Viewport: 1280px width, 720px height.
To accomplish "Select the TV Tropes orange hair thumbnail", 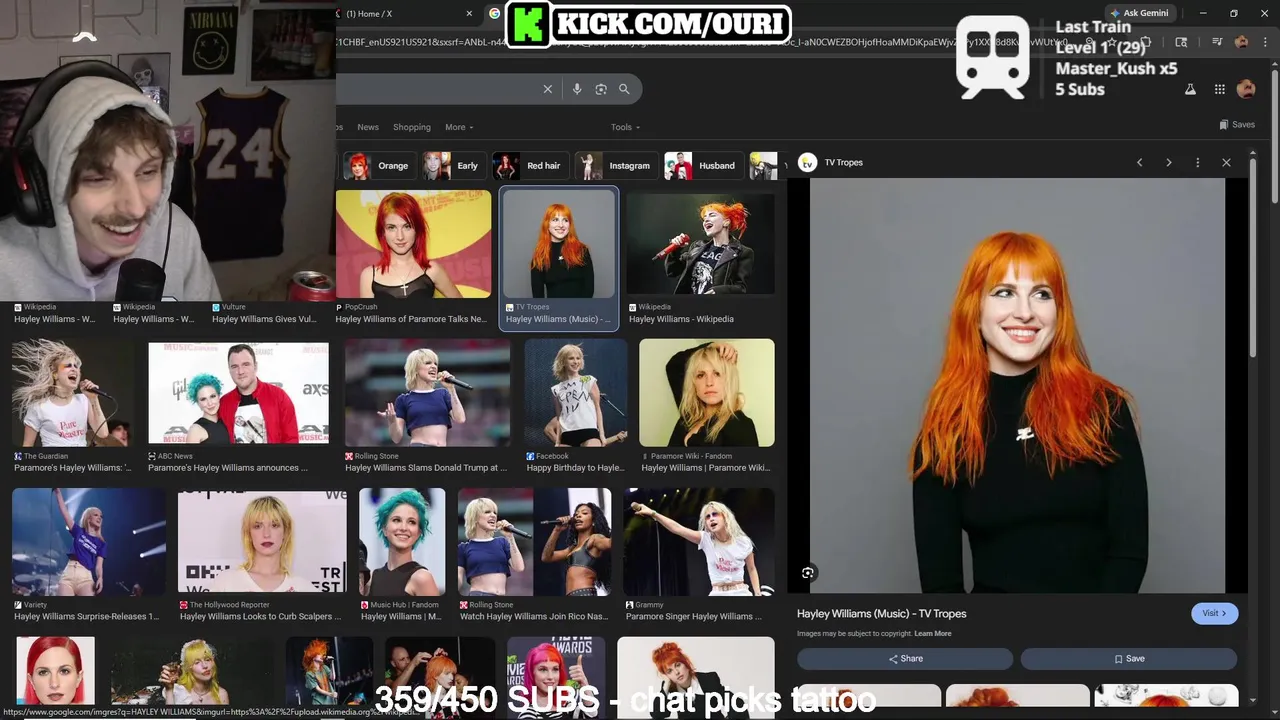I will (559, 244).
